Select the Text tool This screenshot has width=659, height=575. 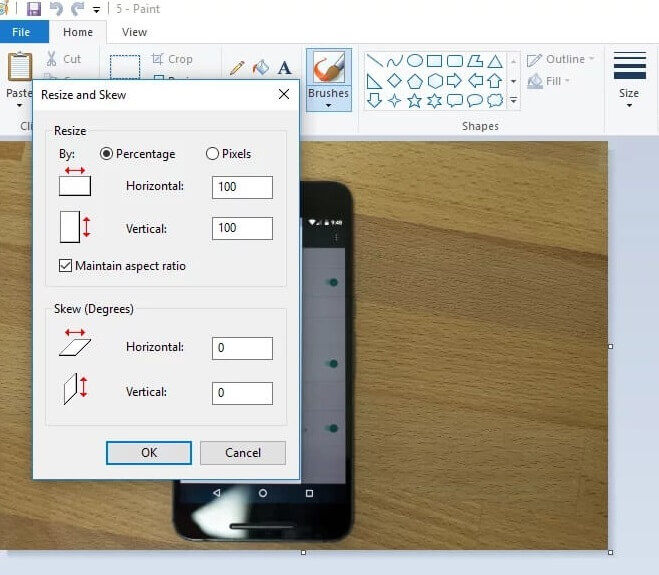tap(285, 68)
